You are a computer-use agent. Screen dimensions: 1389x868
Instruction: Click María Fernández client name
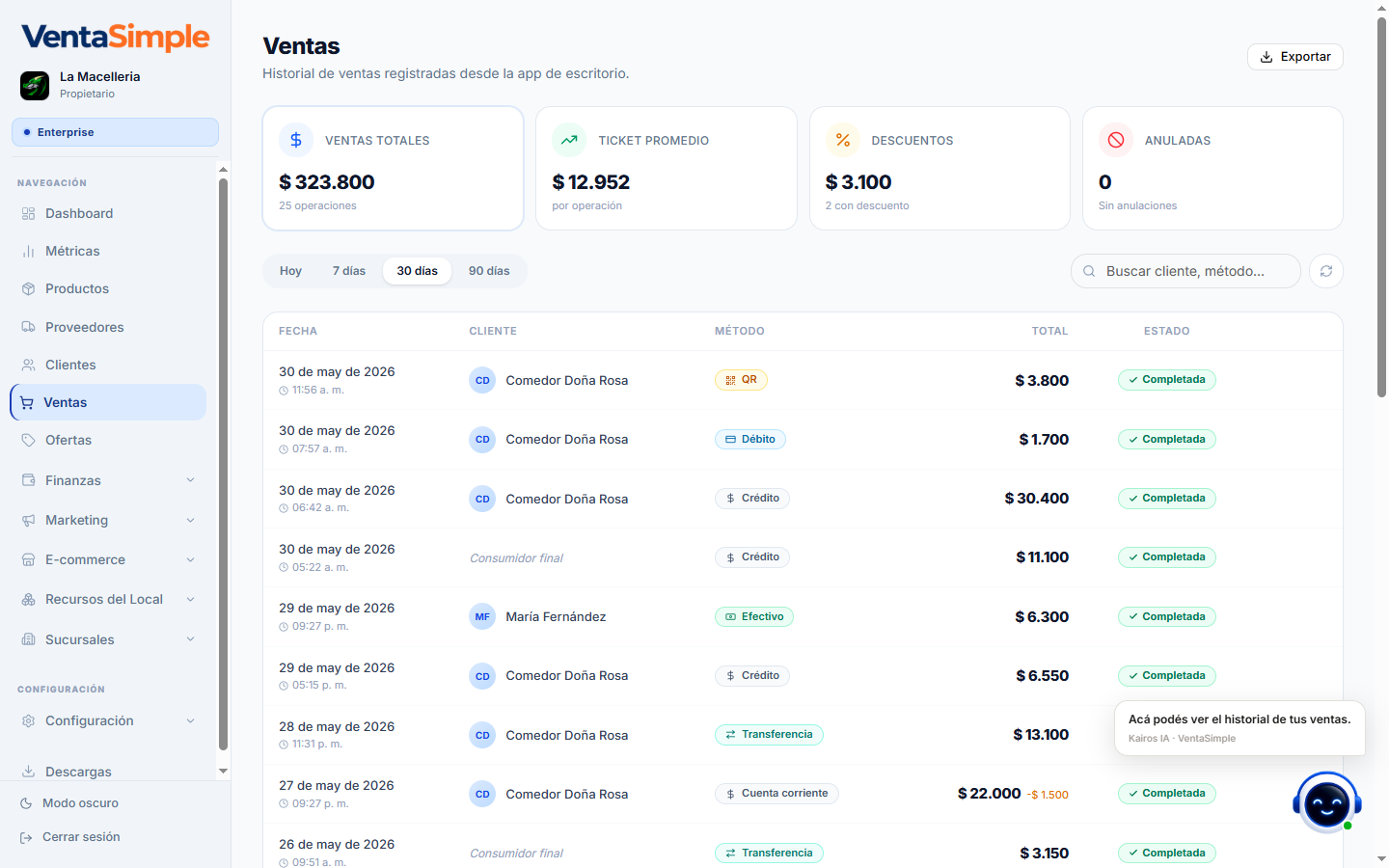pyautogui.click(x=556, y=616)
